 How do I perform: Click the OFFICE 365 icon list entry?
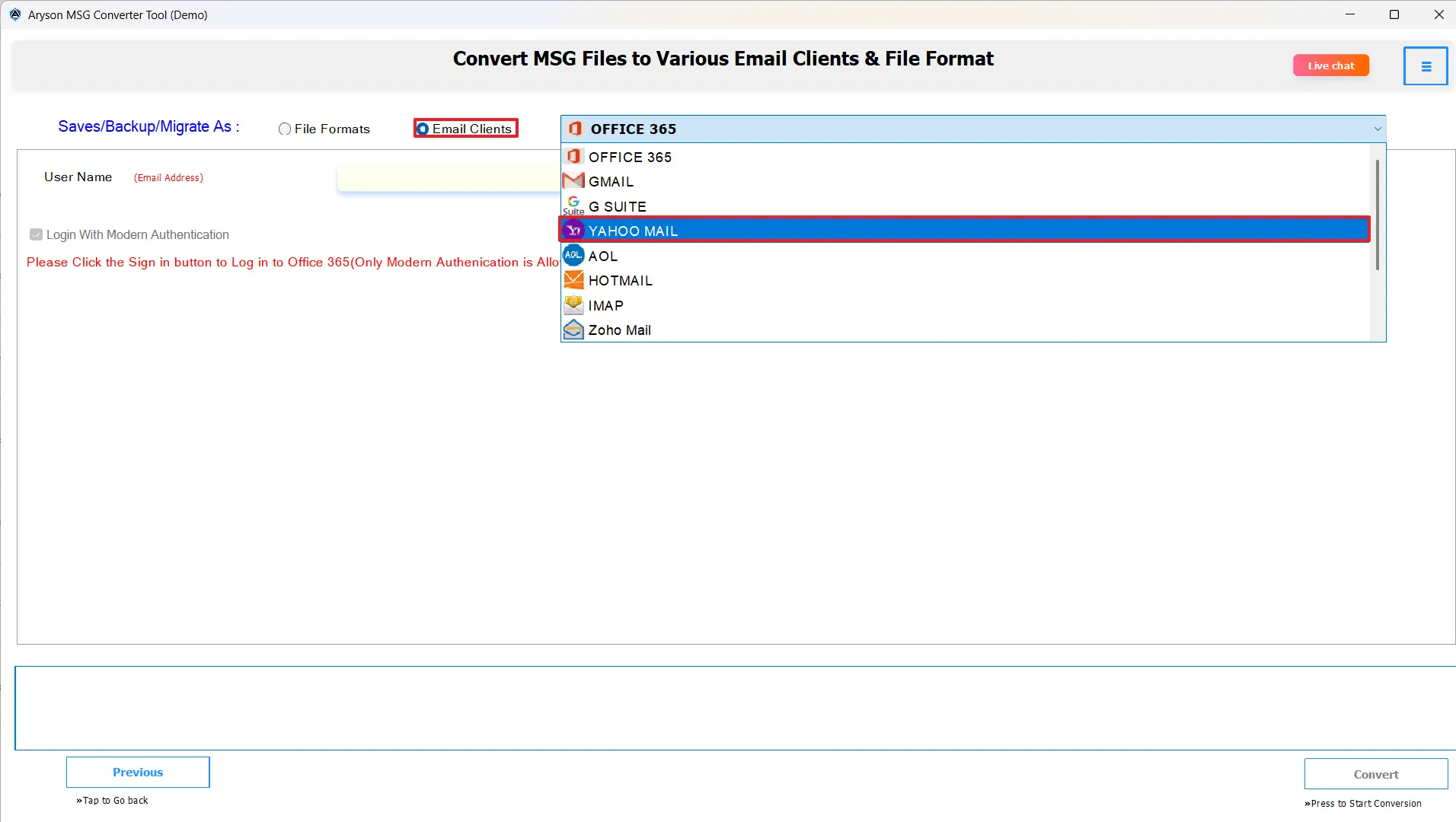574,157
